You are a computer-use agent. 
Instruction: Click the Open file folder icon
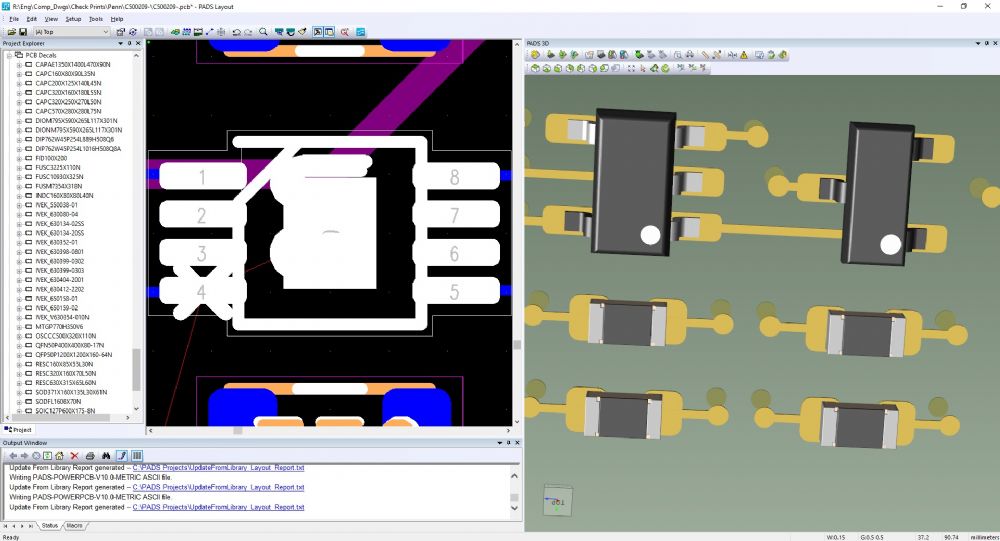point(11,32)
